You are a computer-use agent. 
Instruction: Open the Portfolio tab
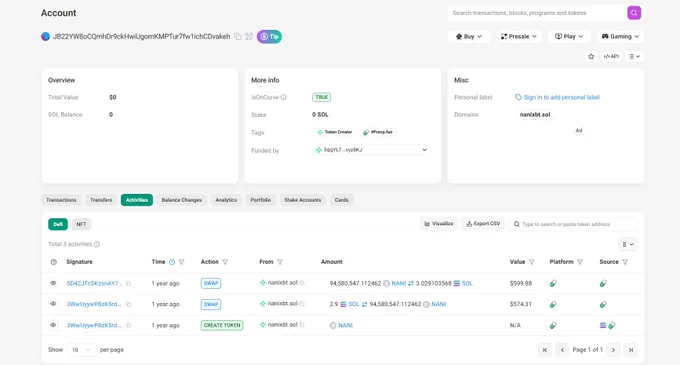(x=261, y=200)
